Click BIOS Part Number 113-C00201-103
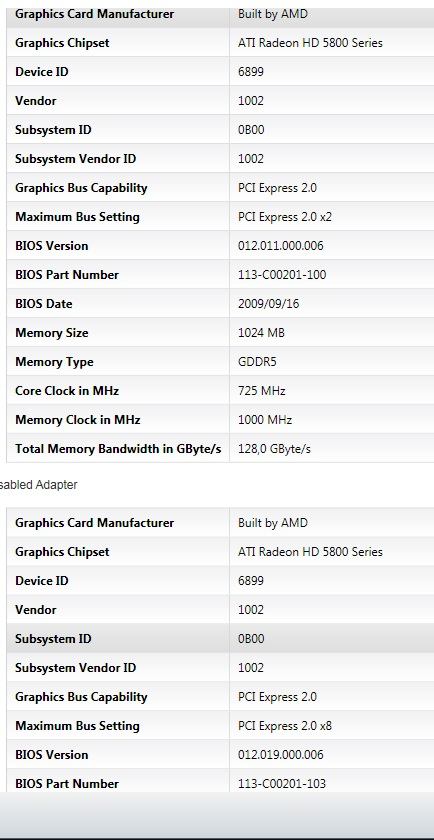 [x=282, y=784]
